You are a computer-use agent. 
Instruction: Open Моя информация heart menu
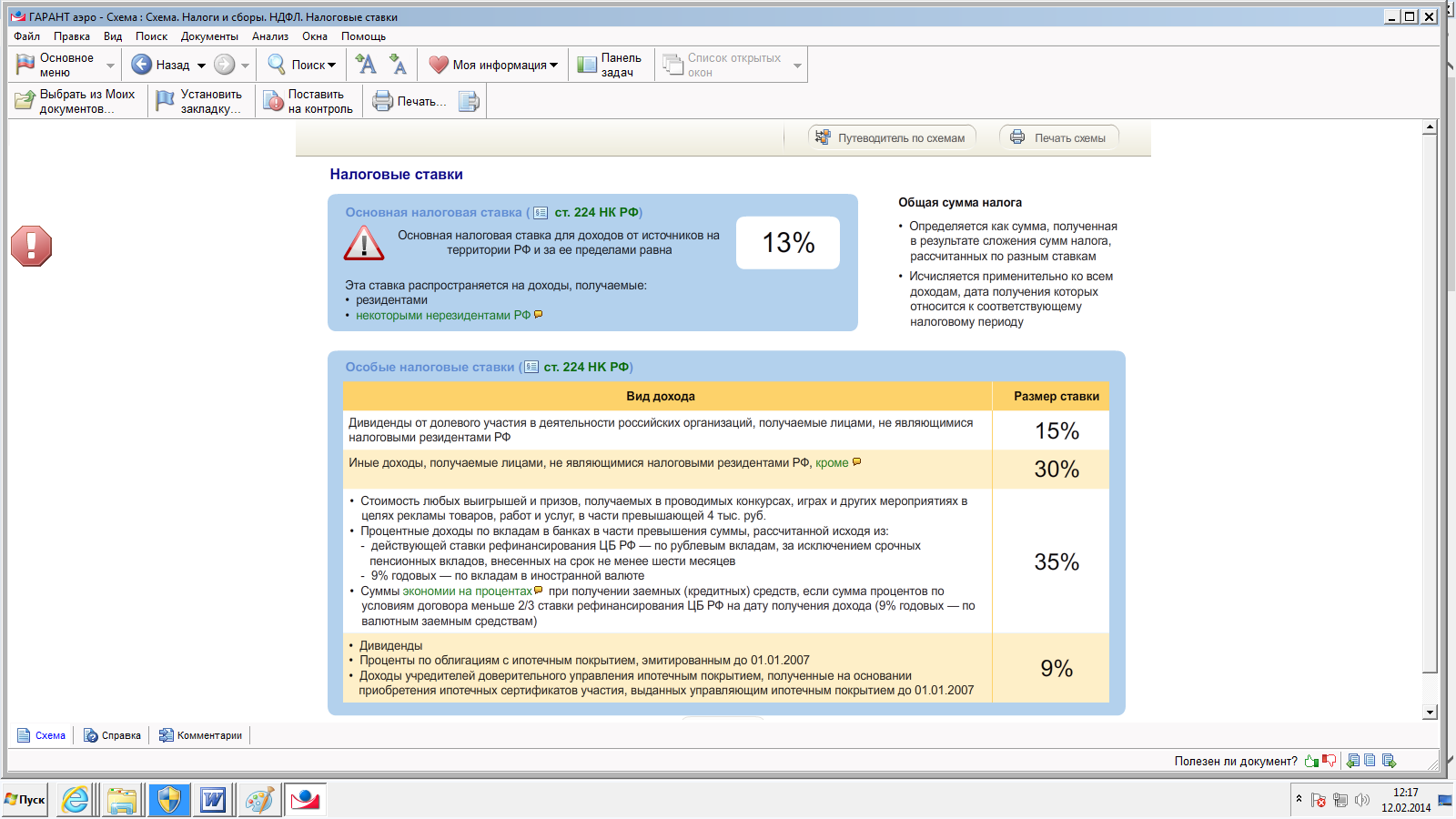click(493, 65)
